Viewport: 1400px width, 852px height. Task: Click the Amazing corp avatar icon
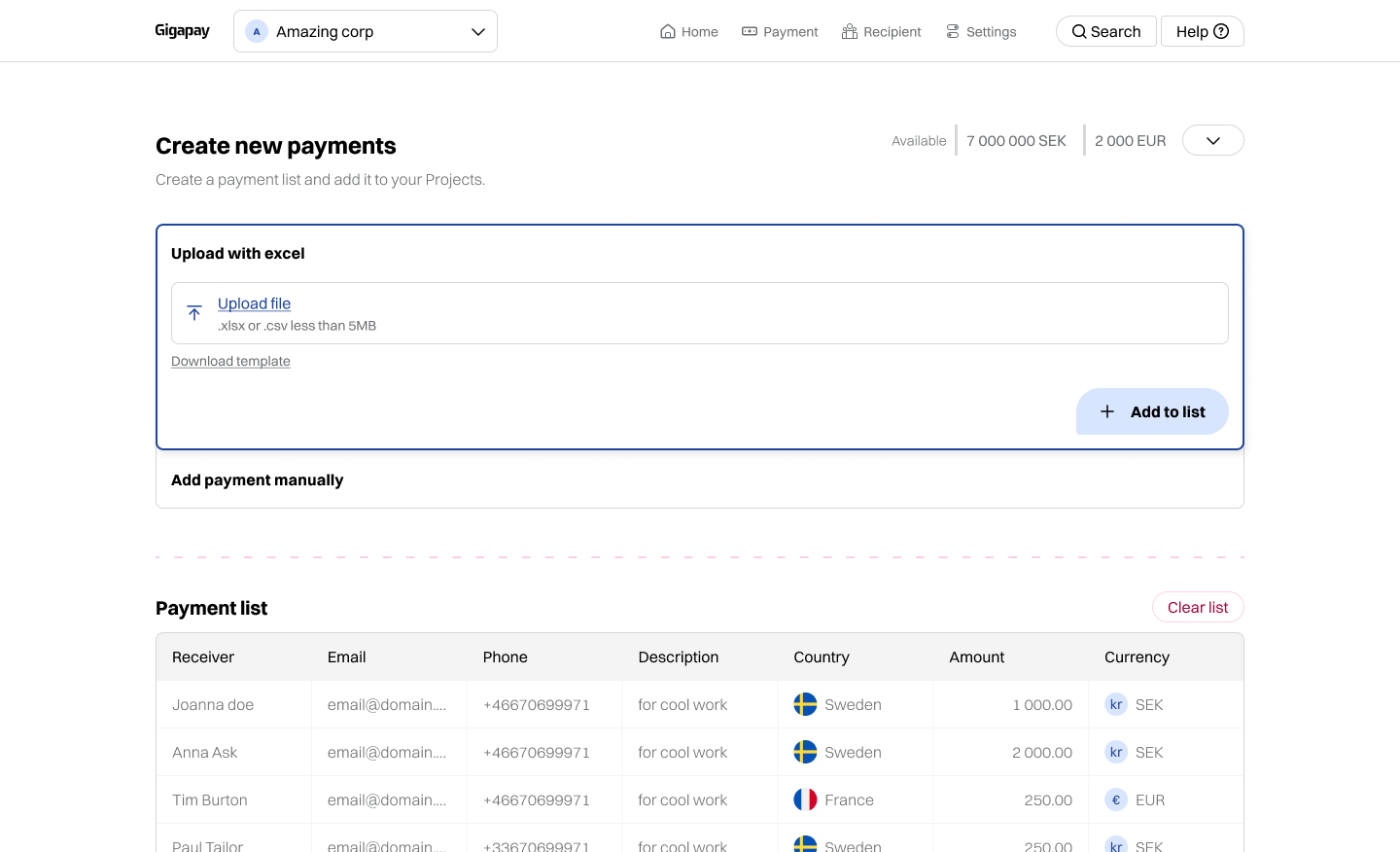(x=257, y=31)
